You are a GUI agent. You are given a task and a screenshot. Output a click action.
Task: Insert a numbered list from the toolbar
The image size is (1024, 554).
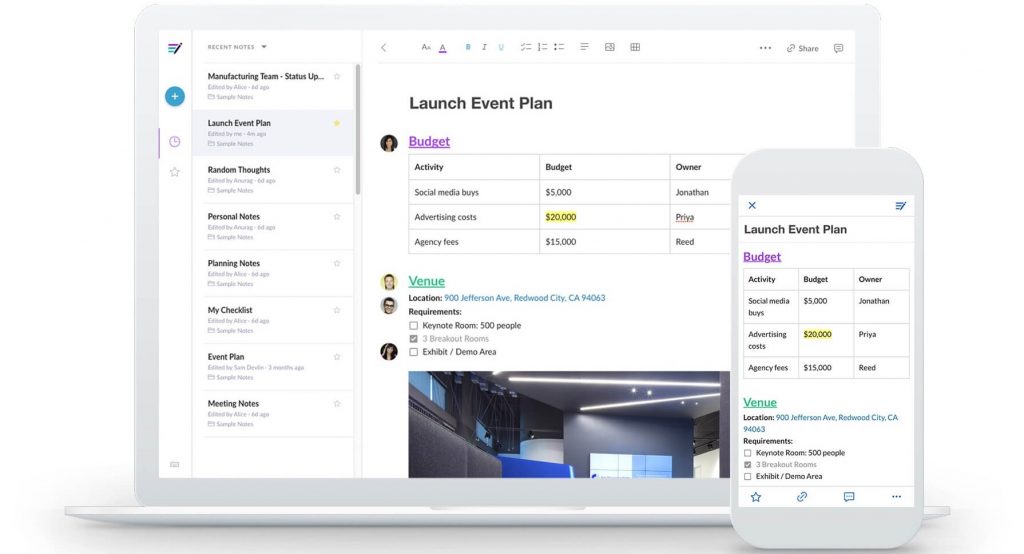point(542,47)
